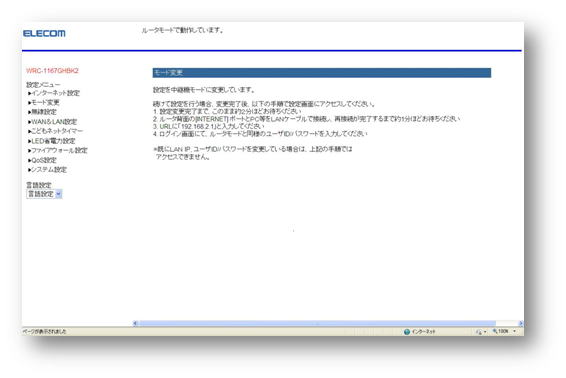Open QoS設定 page
The image size is (566, 378).
(44, 160)
